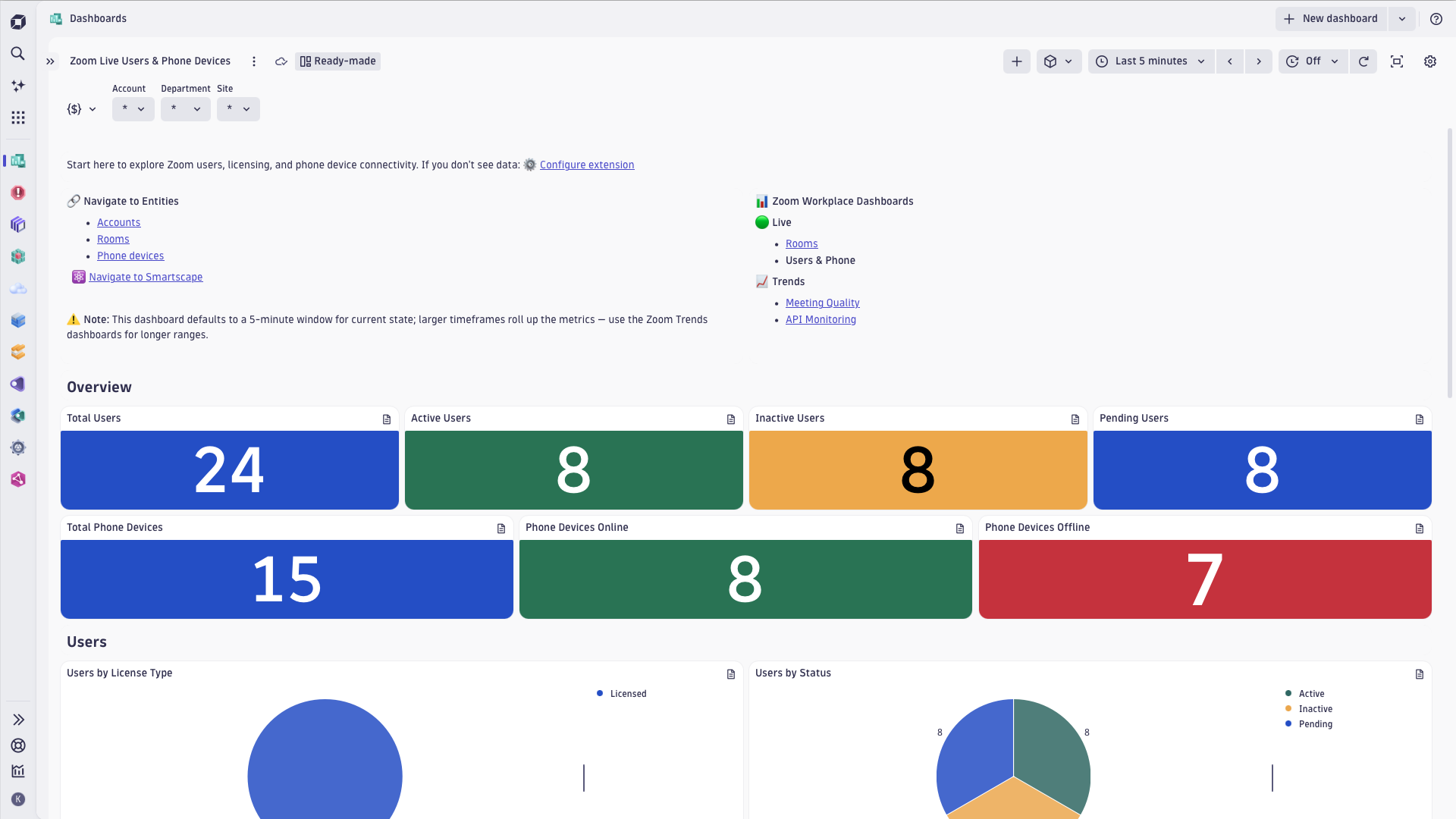Go to previous timeframe arrow
Screen dimensions: 1456x819
pyautogui.click(x=1230, y=61)
